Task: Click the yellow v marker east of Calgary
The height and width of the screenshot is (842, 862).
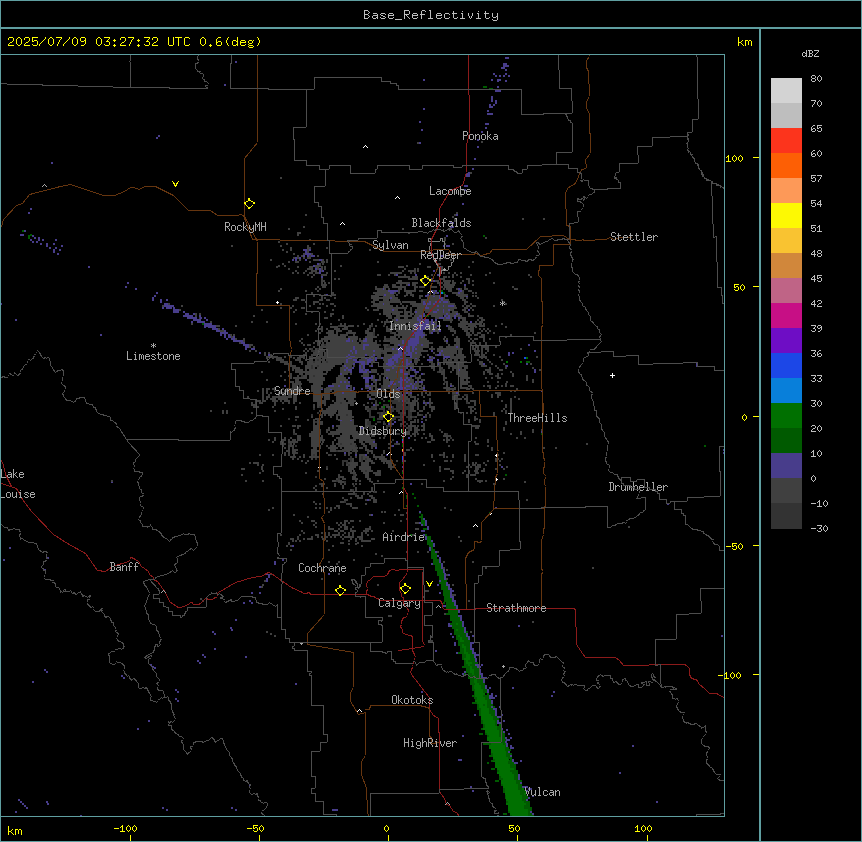Action: coord(429,584)
